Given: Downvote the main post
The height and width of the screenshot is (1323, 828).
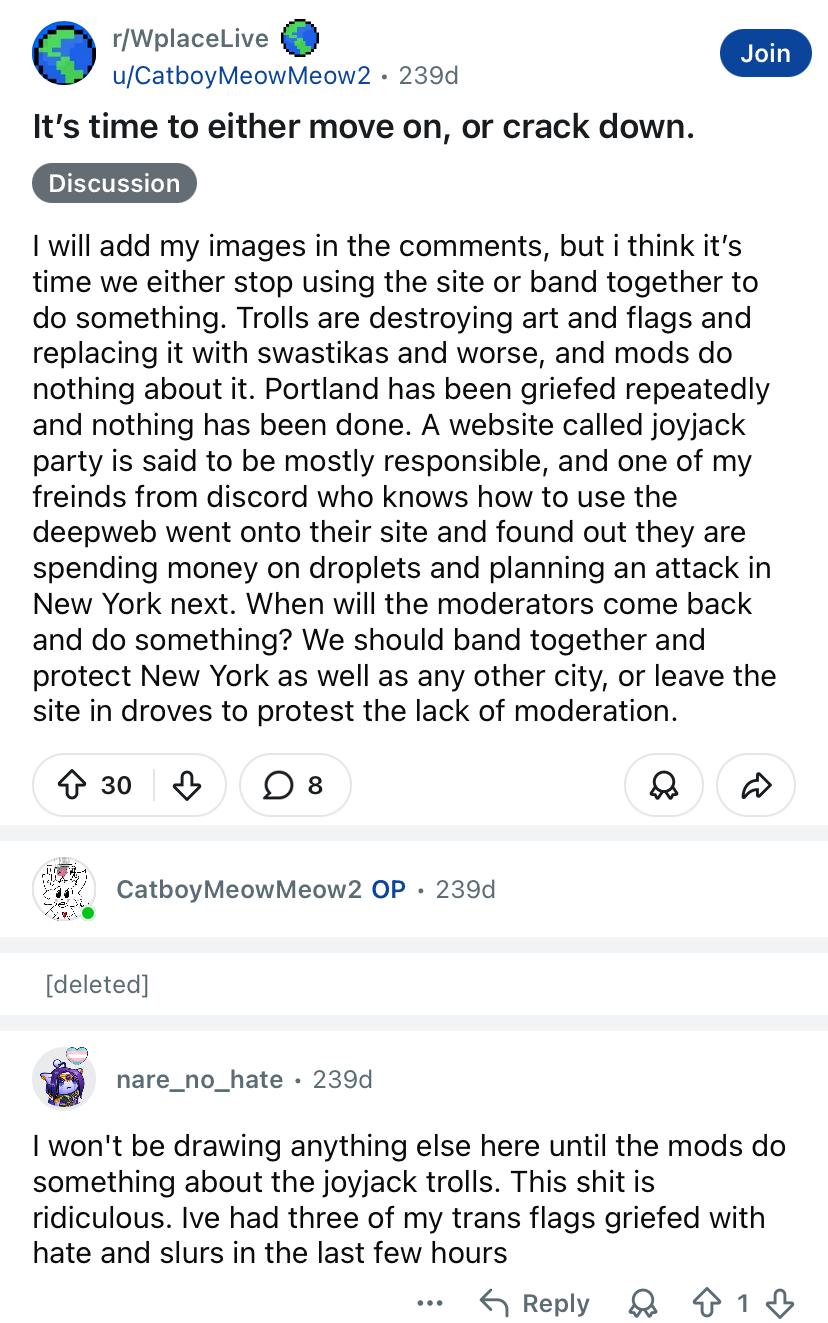Looking at the screenshot, I should (187, 785).
